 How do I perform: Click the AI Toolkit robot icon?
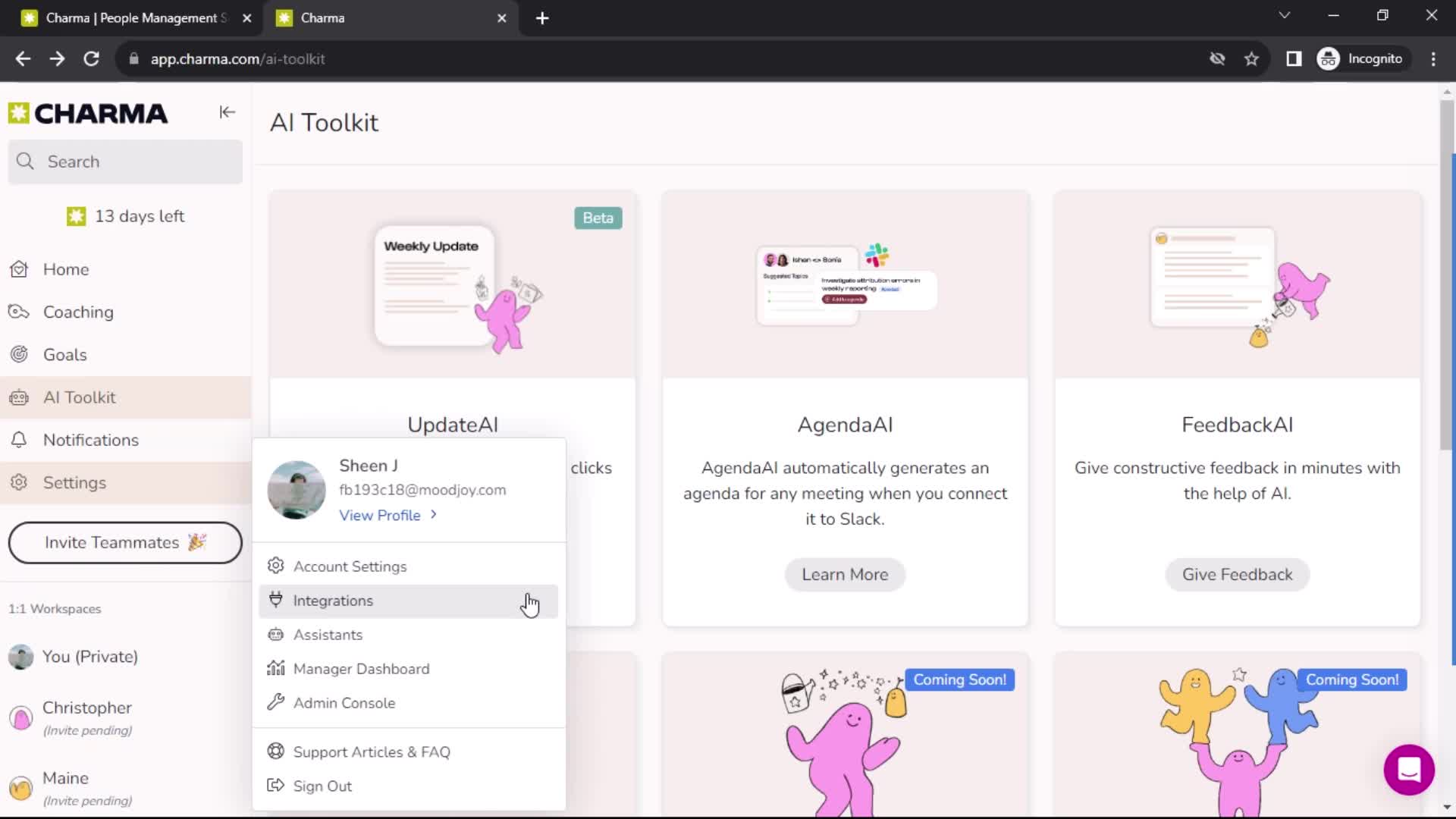[x=19, y=397]
